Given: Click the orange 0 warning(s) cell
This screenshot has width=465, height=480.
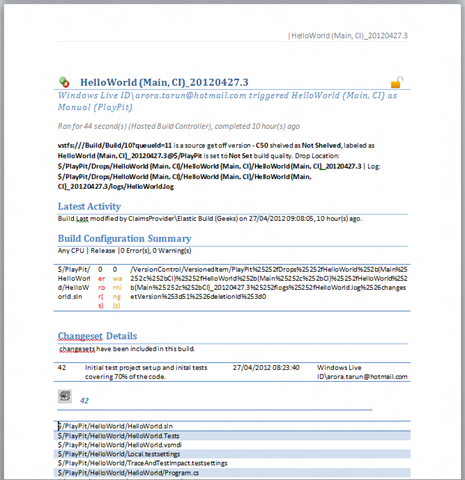Looking at the screenshot, I should (x=117, y=287).
